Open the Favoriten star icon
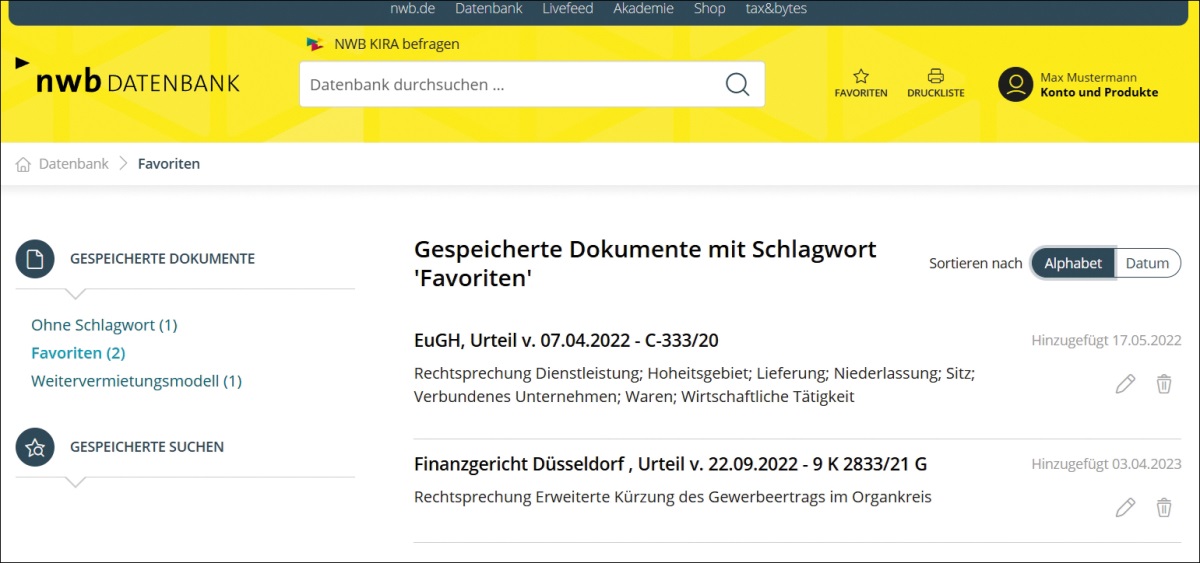 pos(860,76)
